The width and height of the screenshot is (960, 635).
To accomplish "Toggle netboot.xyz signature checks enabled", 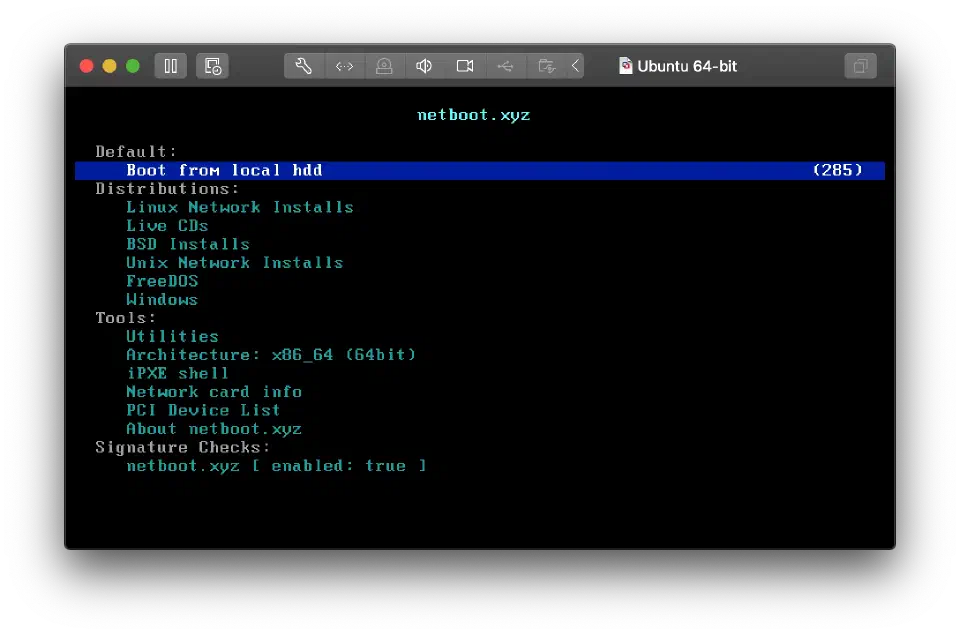I will tap(276, 465).
